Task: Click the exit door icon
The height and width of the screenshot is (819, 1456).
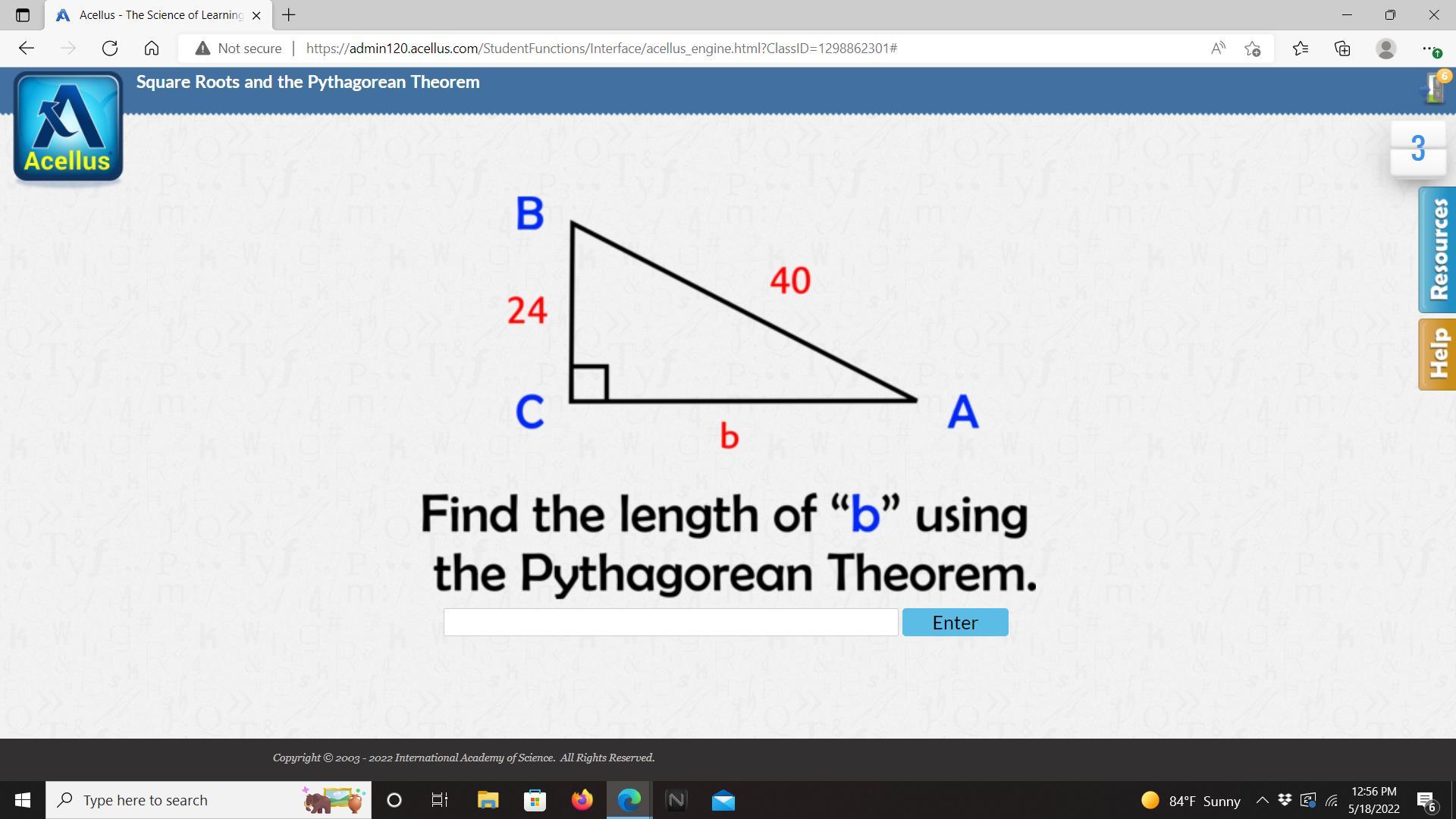Action: pos(1434,88)
